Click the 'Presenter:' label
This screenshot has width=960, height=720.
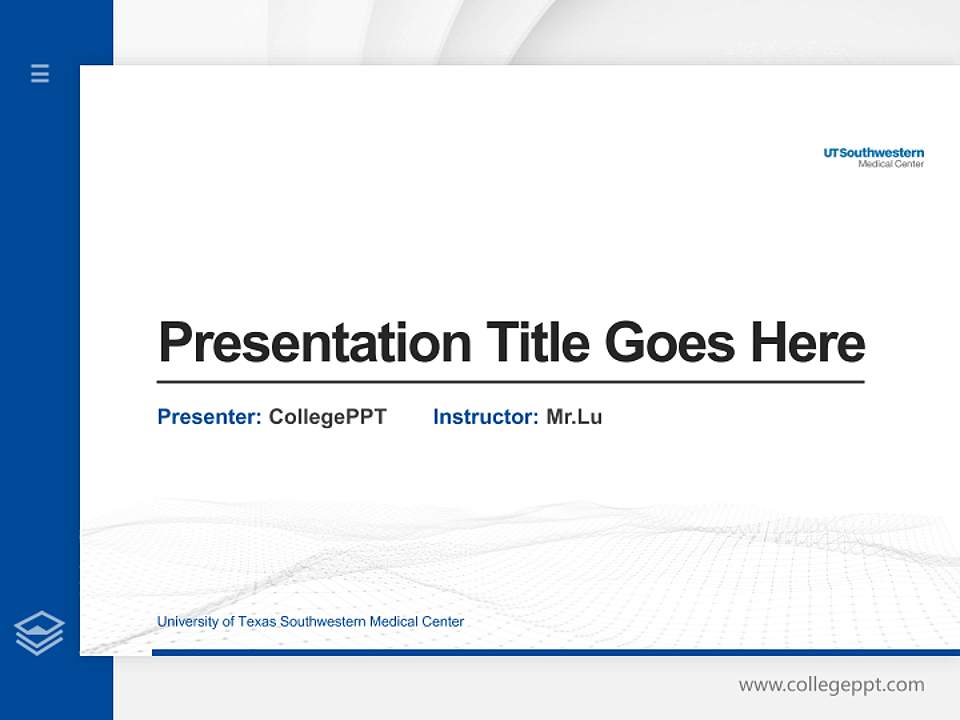tap(209, 417)
